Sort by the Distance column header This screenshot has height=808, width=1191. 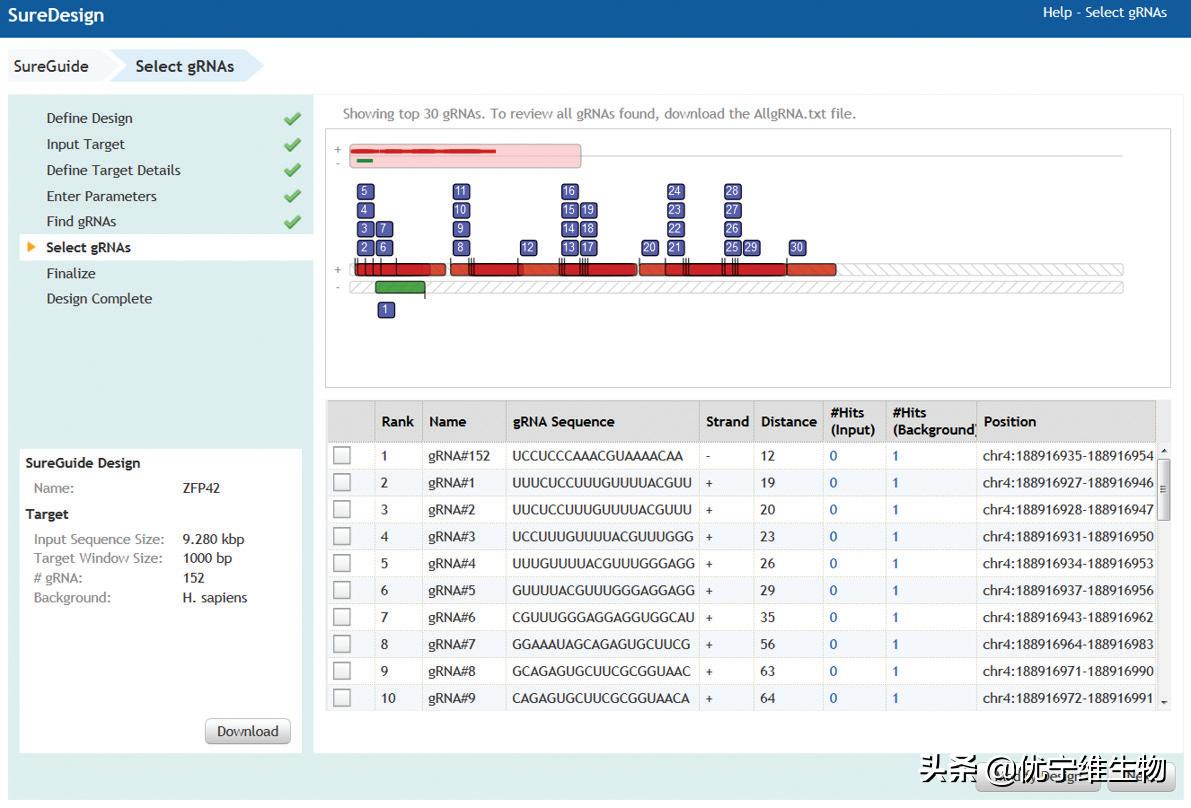(788, 422)
